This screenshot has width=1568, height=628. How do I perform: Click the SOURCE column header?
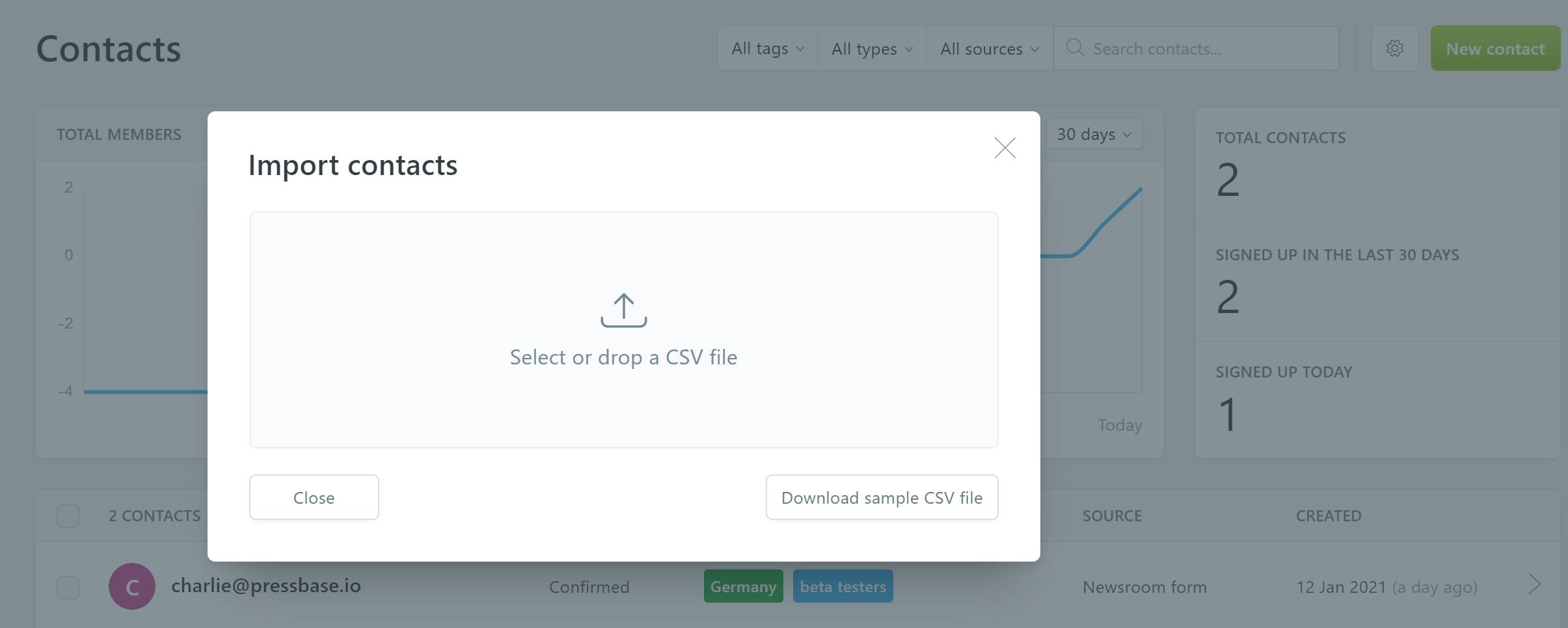click(1112, 516)
